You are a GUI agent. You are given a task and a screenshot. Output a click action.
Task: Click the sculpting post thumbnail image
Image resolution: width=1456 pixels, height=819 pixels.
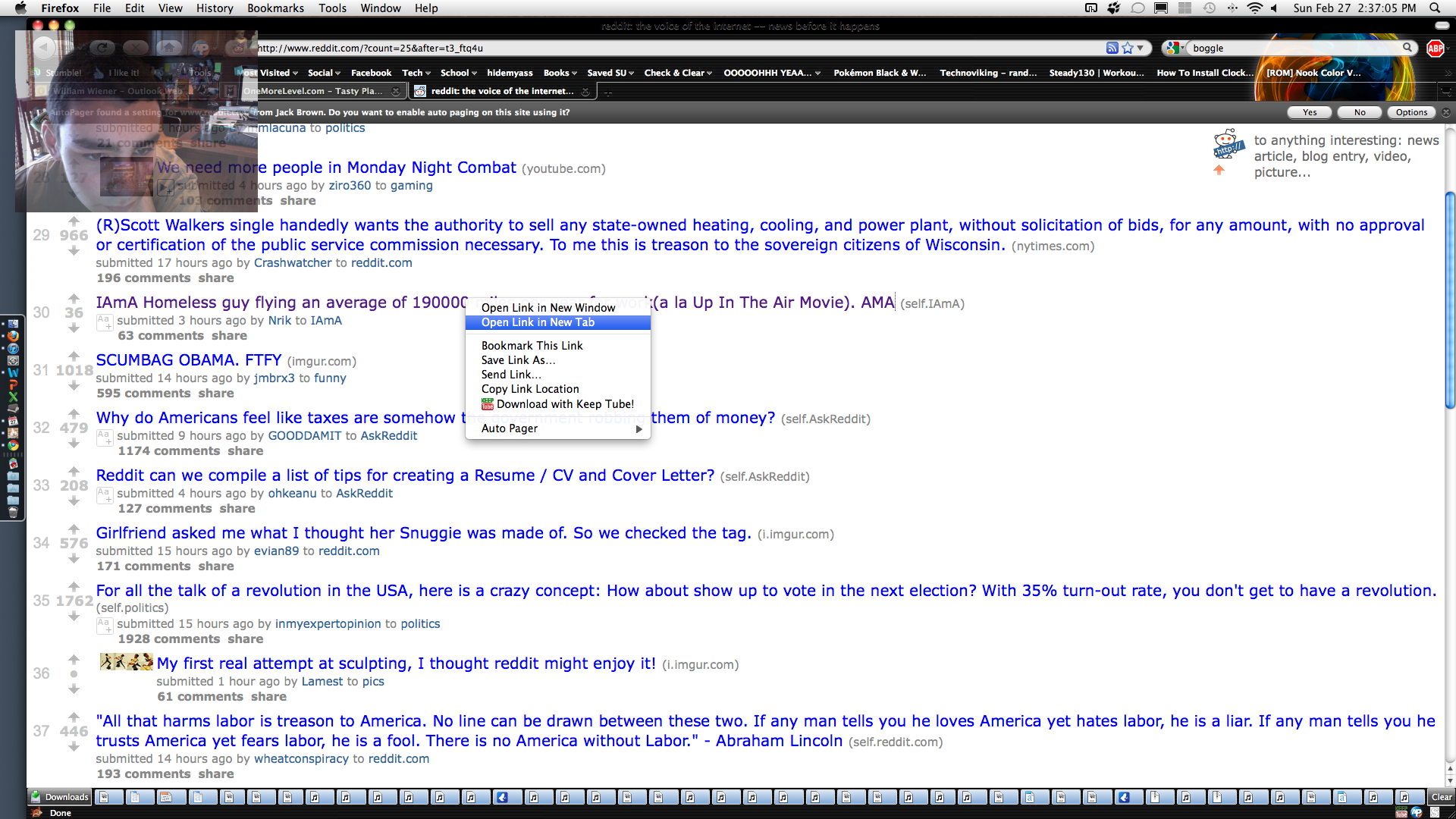point(127,662)
